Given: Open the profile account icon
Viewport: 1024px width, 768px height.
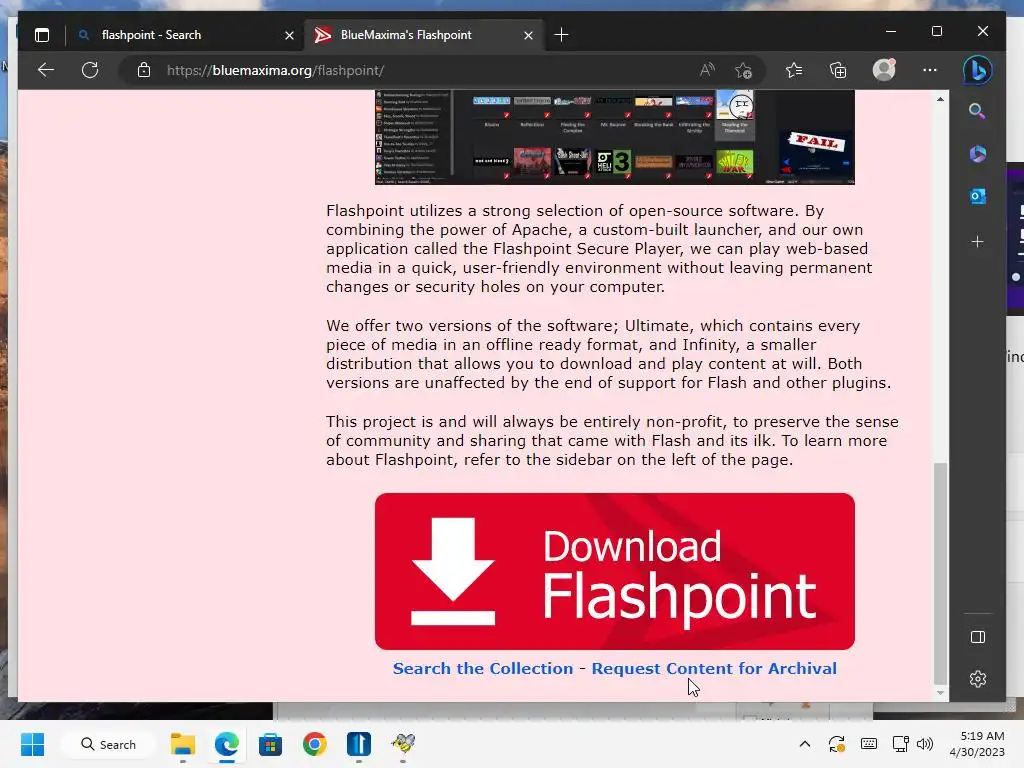Looking at the screenshot, I should pos(884,70).
